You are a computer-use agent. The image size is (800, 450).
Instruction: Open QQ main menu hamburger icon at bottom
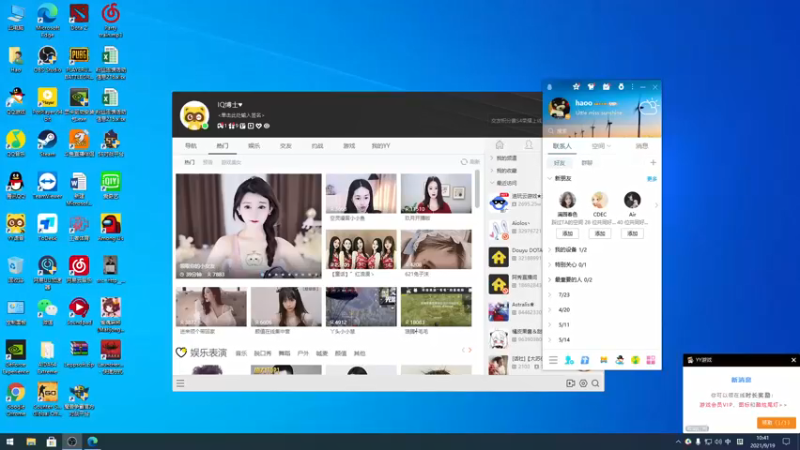pyautogui.click(x=553, y=360)
